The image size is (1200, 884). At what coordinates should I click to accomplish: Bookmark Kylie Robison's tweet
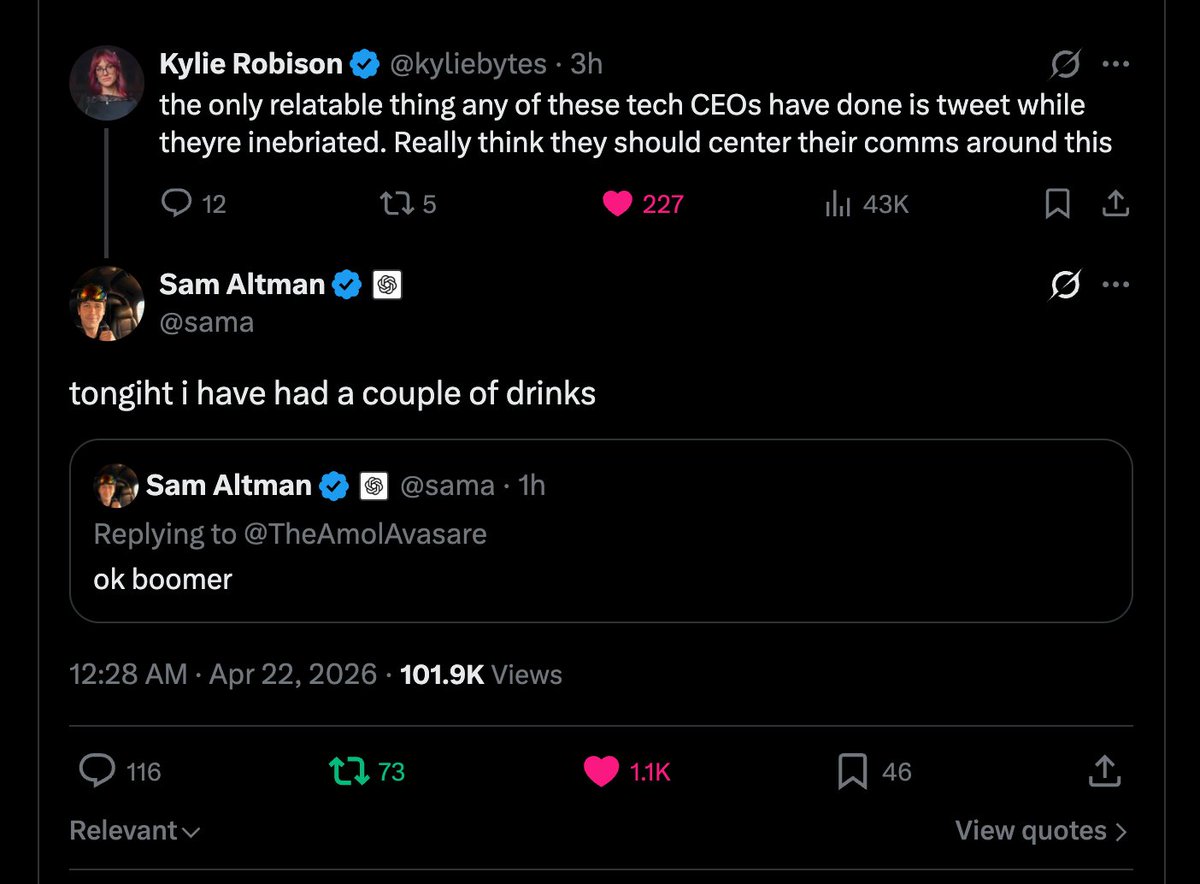tap(1057, 204)
